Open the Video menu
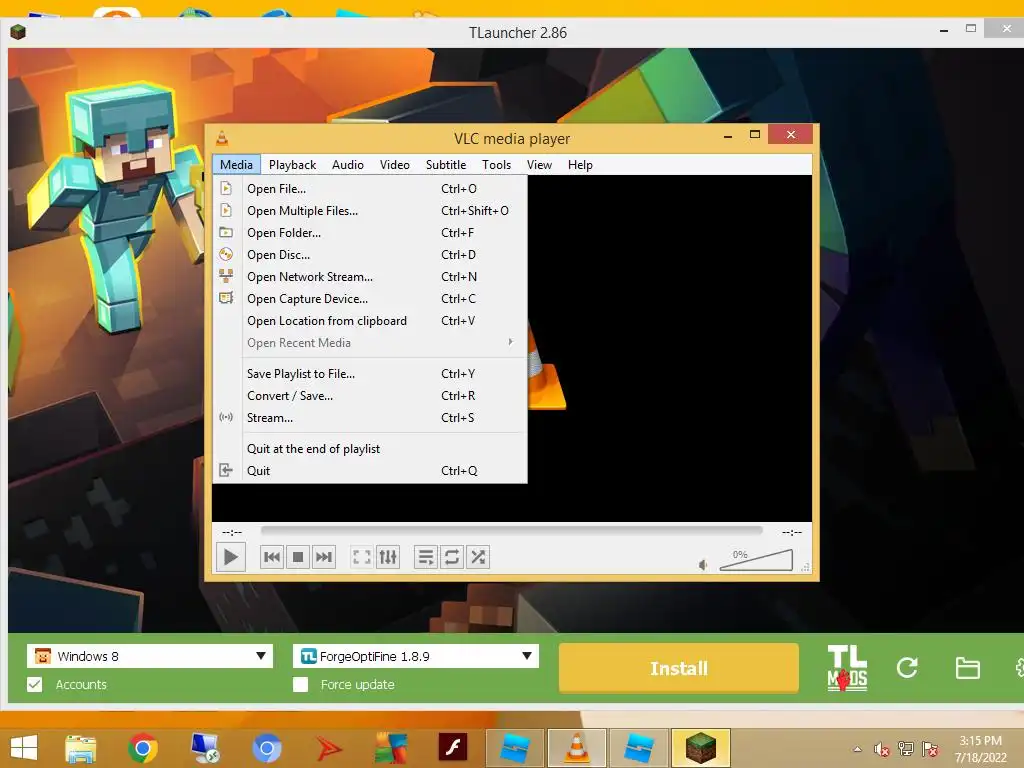Image resolution: width=1024 pixels, height=768 pixels. pyautogui.click(x=394, y=165)
